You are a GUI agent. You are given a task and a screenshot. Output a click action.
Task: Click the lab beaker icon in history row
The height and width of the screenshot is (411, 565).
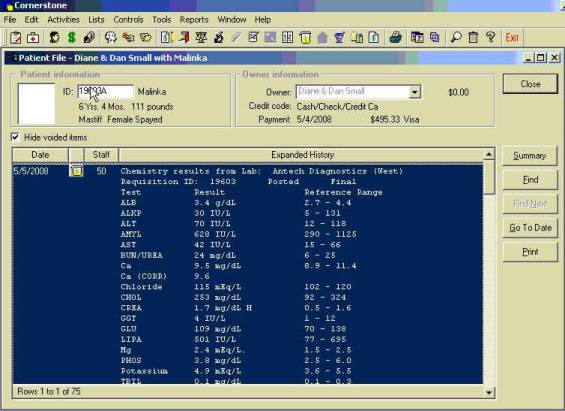coord(76,170)
